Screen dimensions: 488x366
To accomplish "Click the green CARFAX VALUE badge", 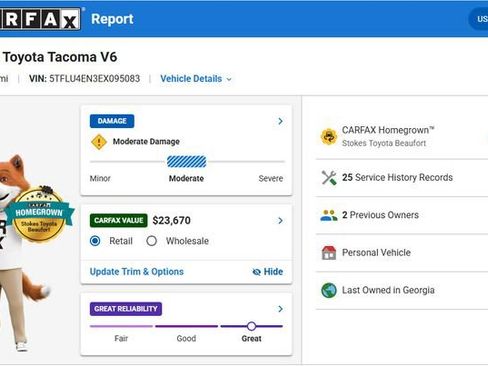I will (119, 220).
